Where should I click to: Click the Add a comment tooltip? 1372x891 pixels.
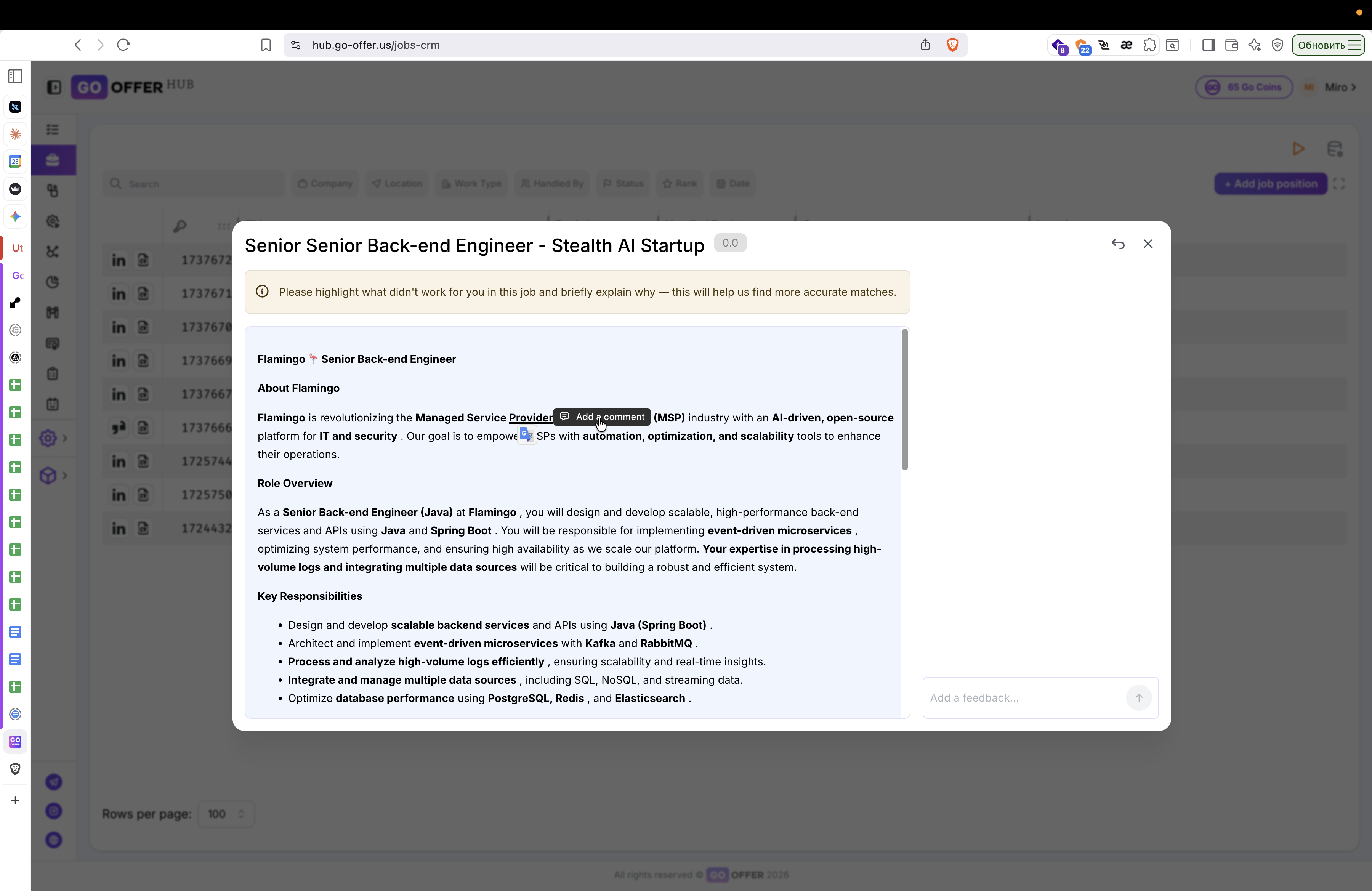coord(602,417)
